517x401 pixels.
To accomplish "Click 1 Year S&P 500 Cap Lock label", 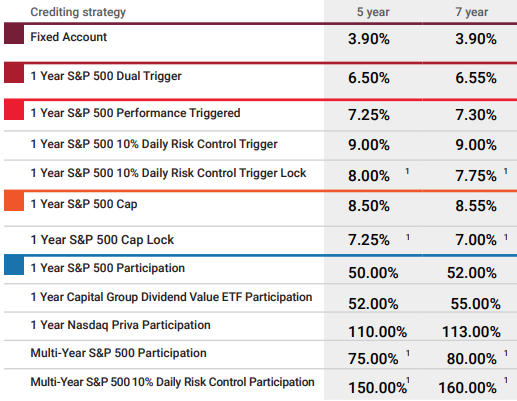I will tap(102, 240).
